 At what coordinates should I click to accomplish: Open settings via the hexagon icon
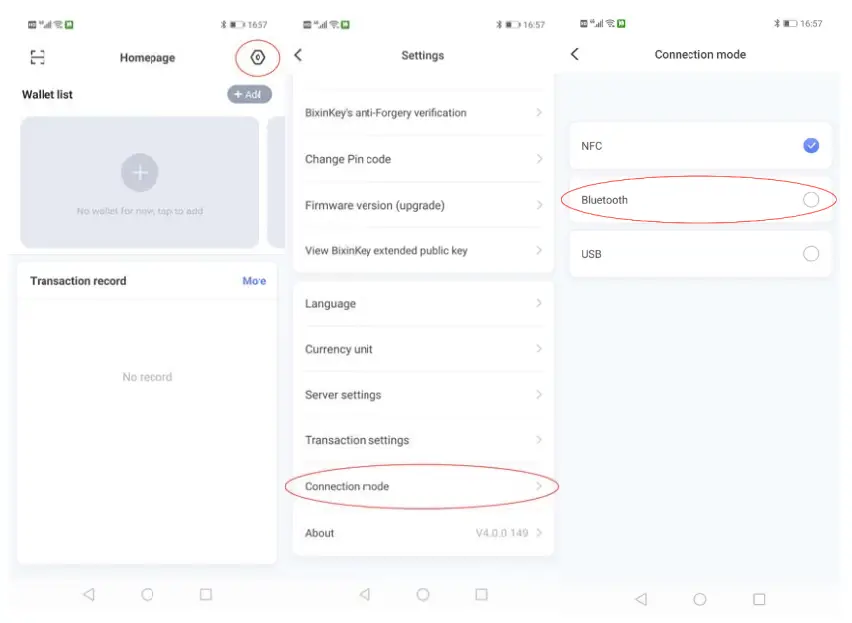[x=257, y=58]
